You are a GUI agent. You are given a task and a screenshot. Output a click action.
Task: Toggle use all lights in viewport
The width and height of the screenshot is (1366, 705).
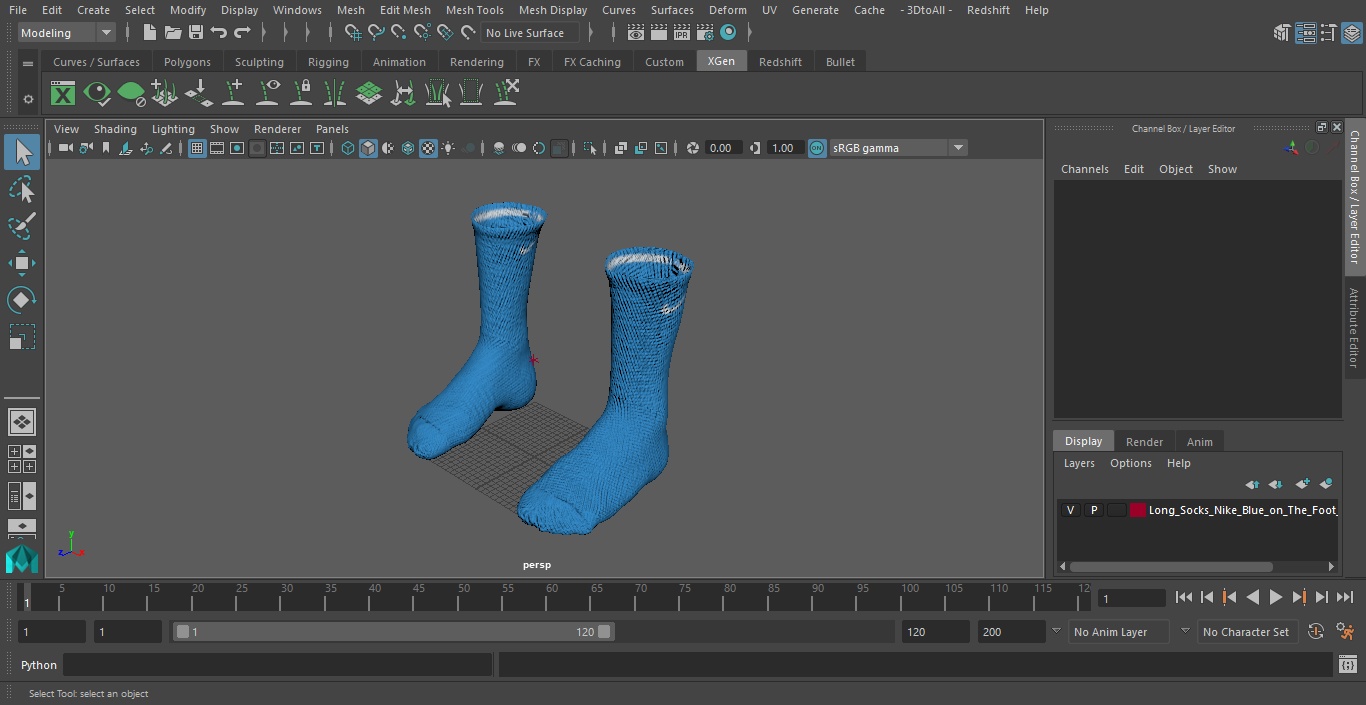click(448, 148)
